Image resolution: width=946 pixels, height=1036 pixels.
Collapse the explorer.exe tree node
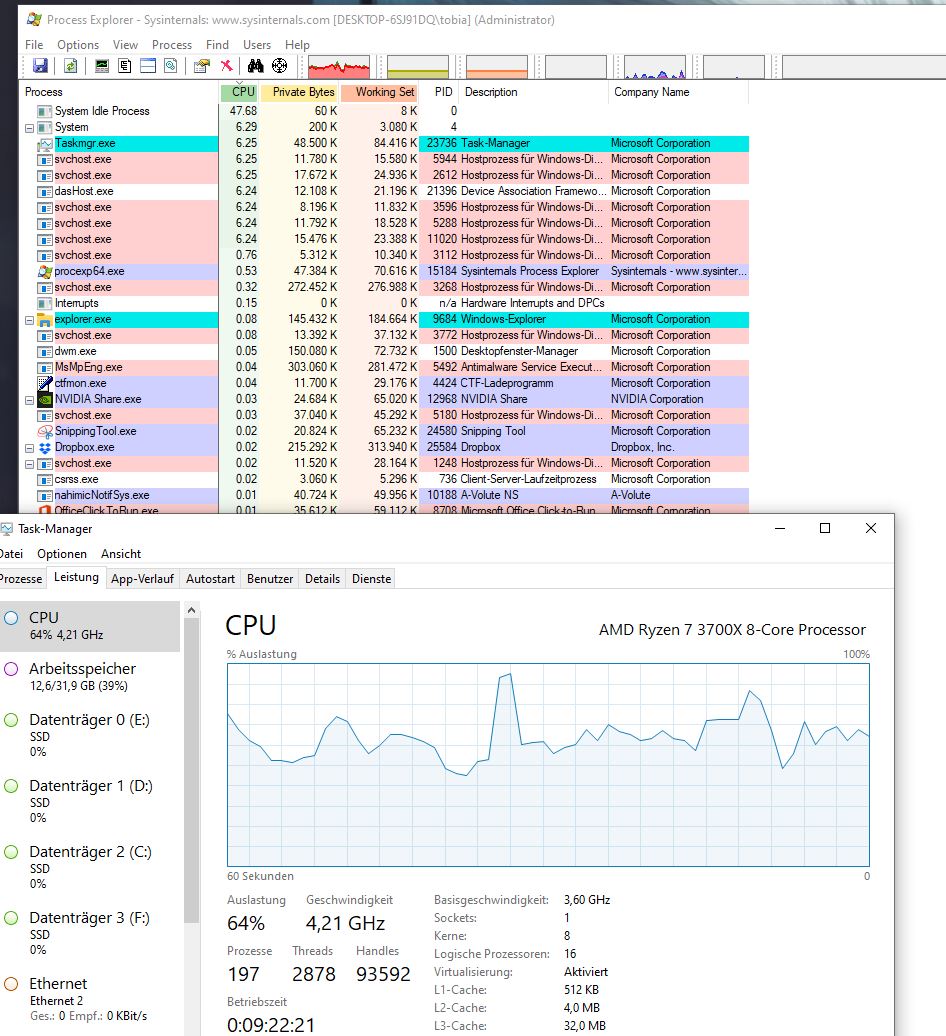point(29,320)
